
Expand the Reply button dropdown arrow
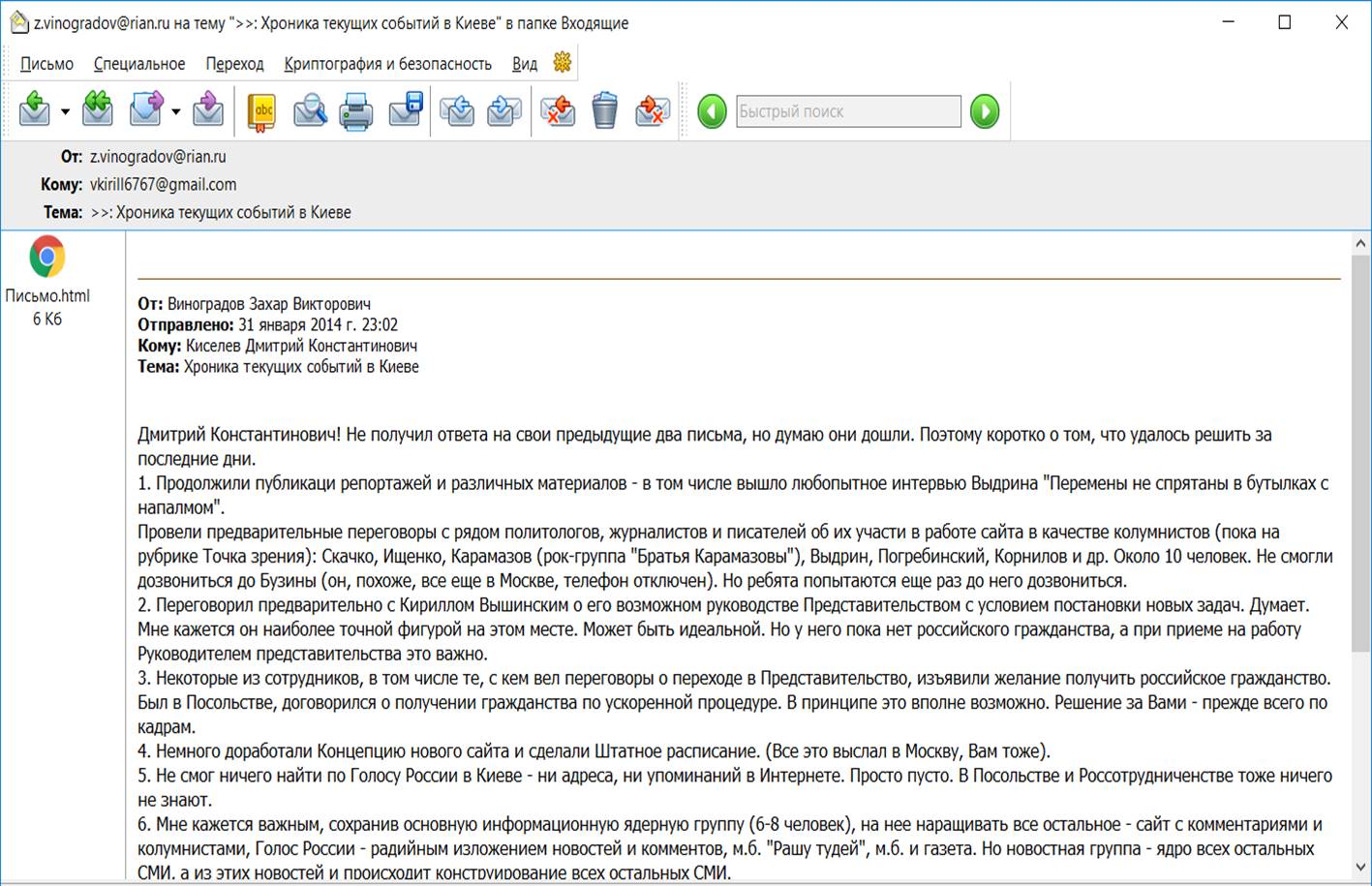(x=65, y=112)
